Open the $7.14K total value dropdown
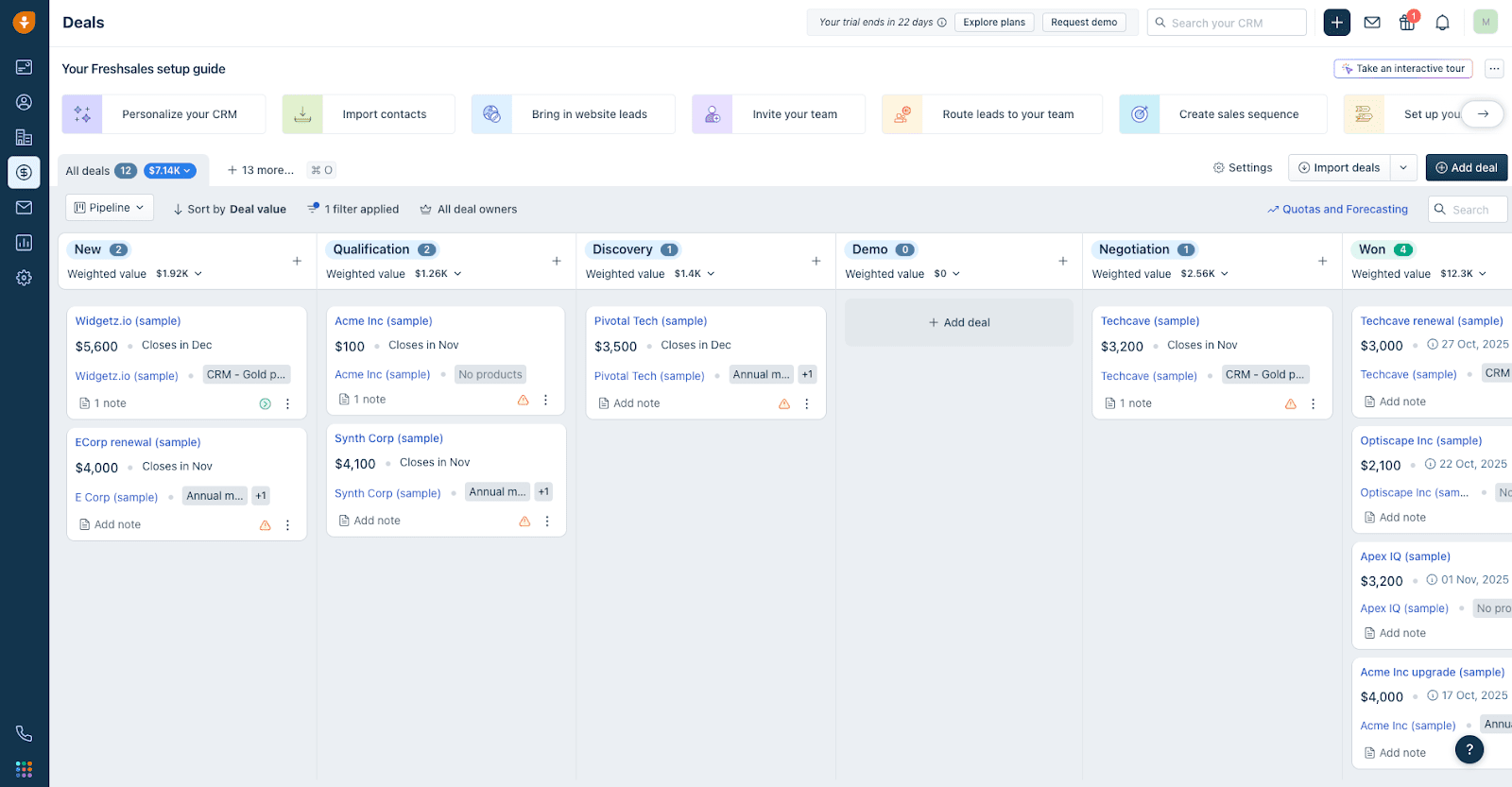 (x=170, y=171)
